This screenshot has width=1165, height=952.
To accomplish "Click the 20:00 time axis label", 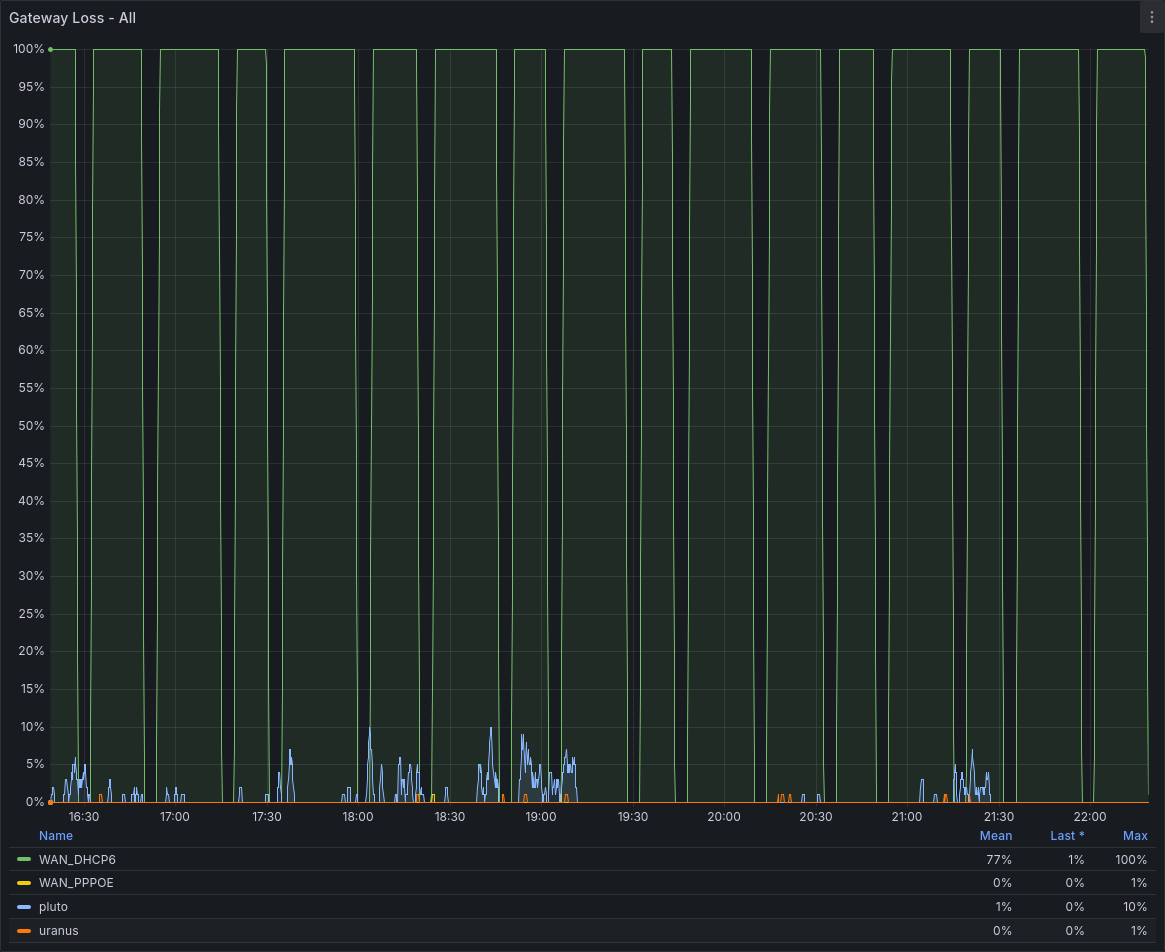I will (x=724, y=817).
